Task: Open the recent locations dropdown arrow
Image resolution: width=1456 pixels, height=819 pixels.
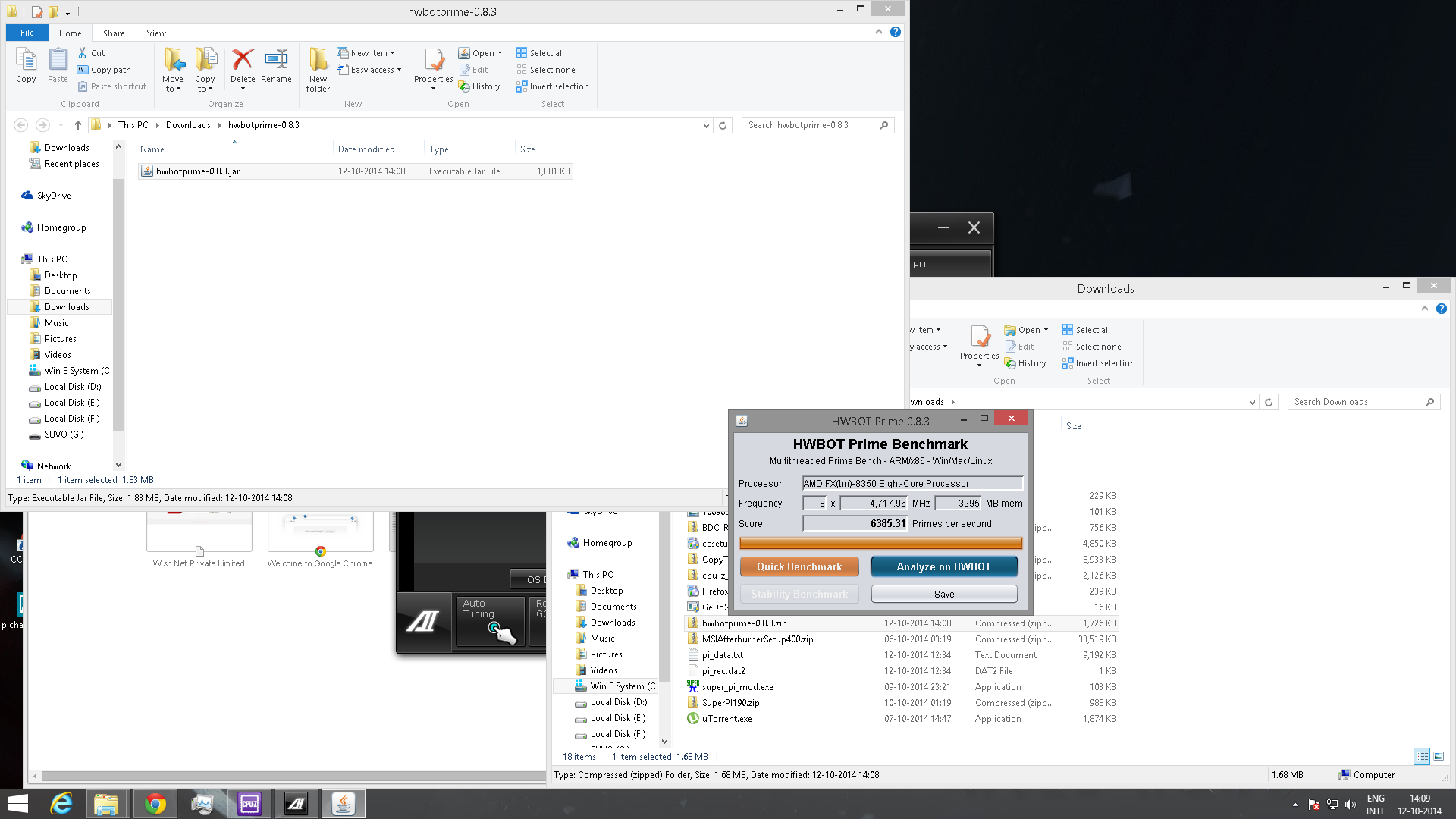Action: 61,125
